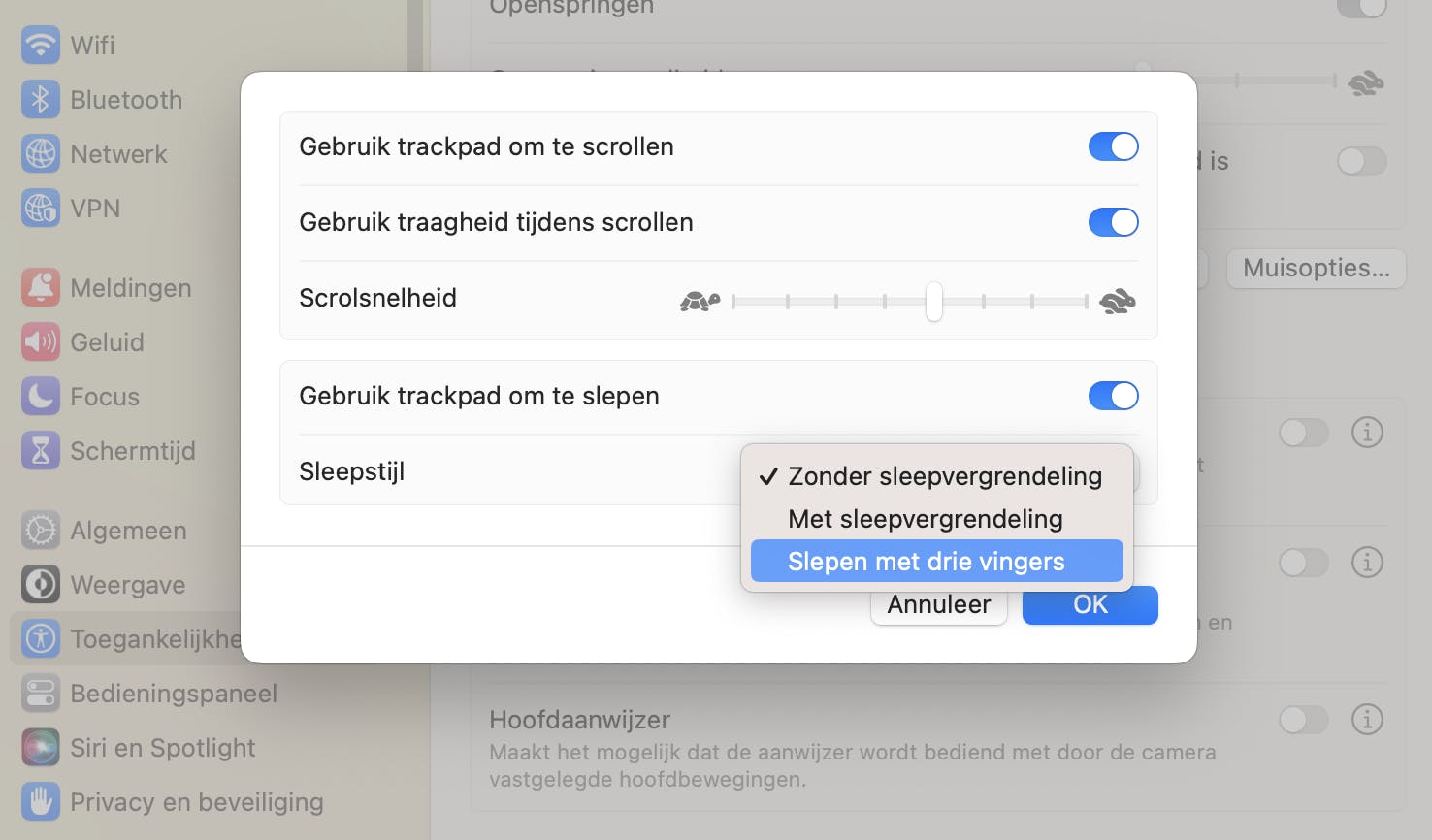This screenshot has width=1432, height=840.
Task: Confirm with the OK button
Action: [x=1090, y=605]
